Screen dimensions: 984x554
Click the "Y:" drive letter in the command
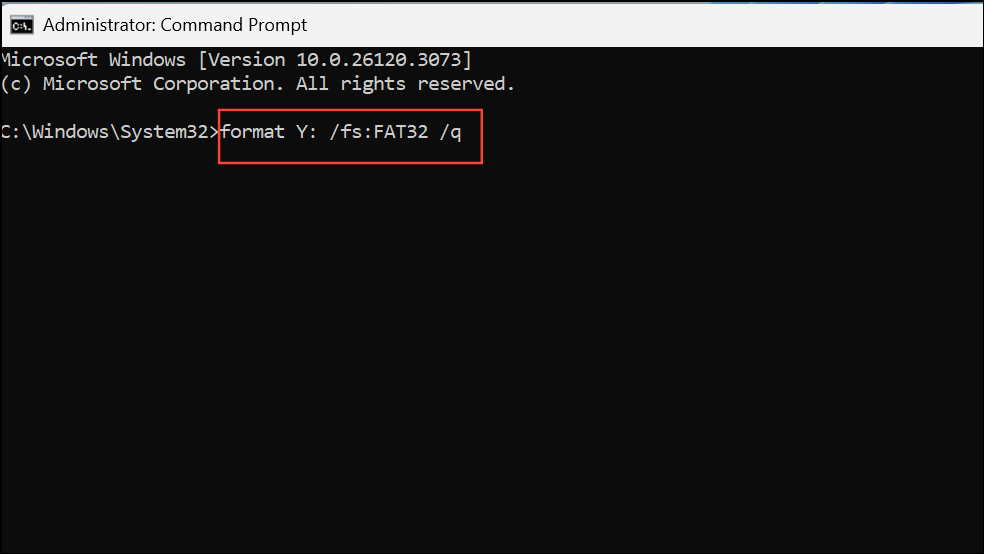307,132
